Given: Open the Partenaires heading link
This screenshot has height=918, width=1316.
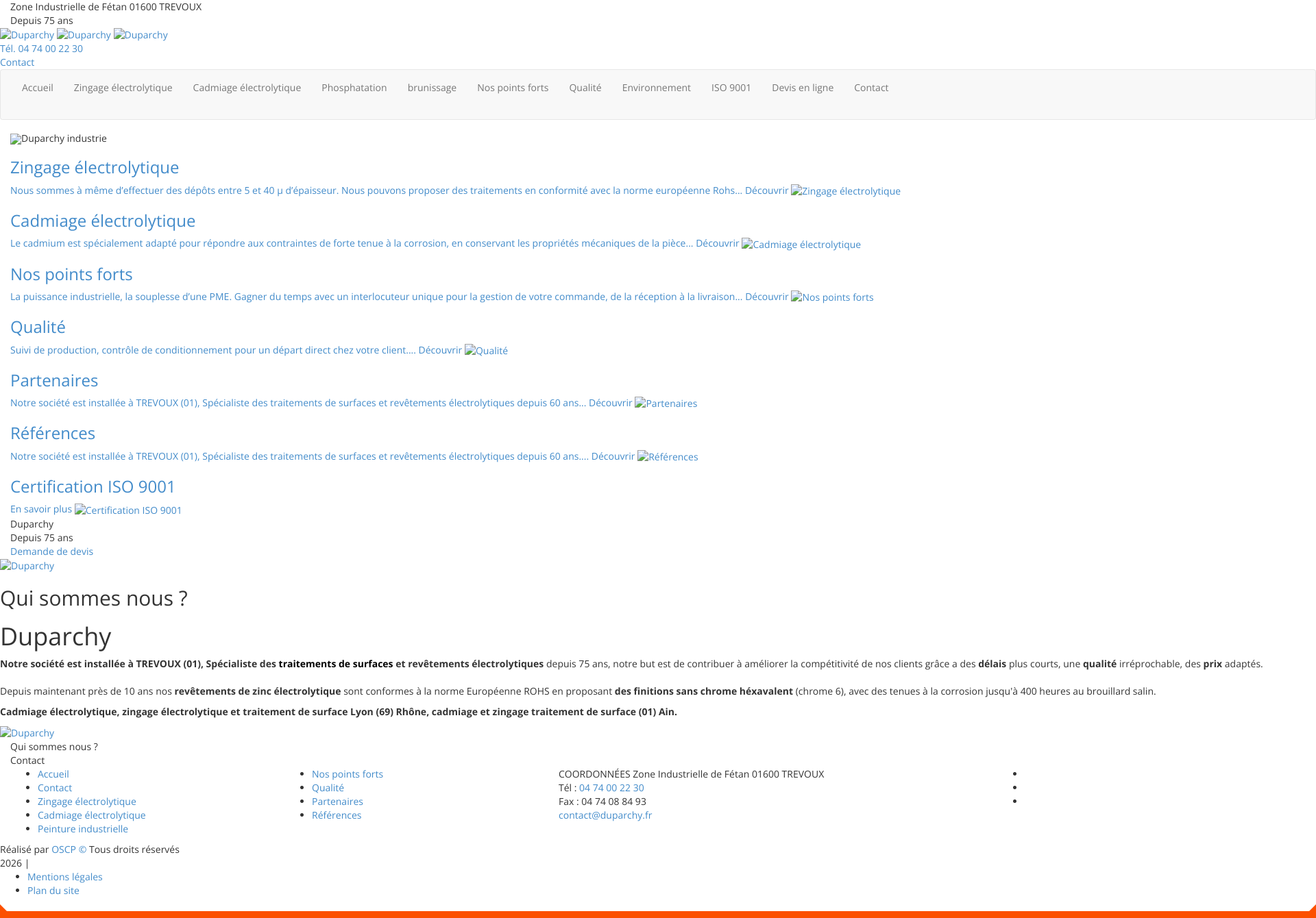Looking at the screenshot, I should click(x=54, y=380).
